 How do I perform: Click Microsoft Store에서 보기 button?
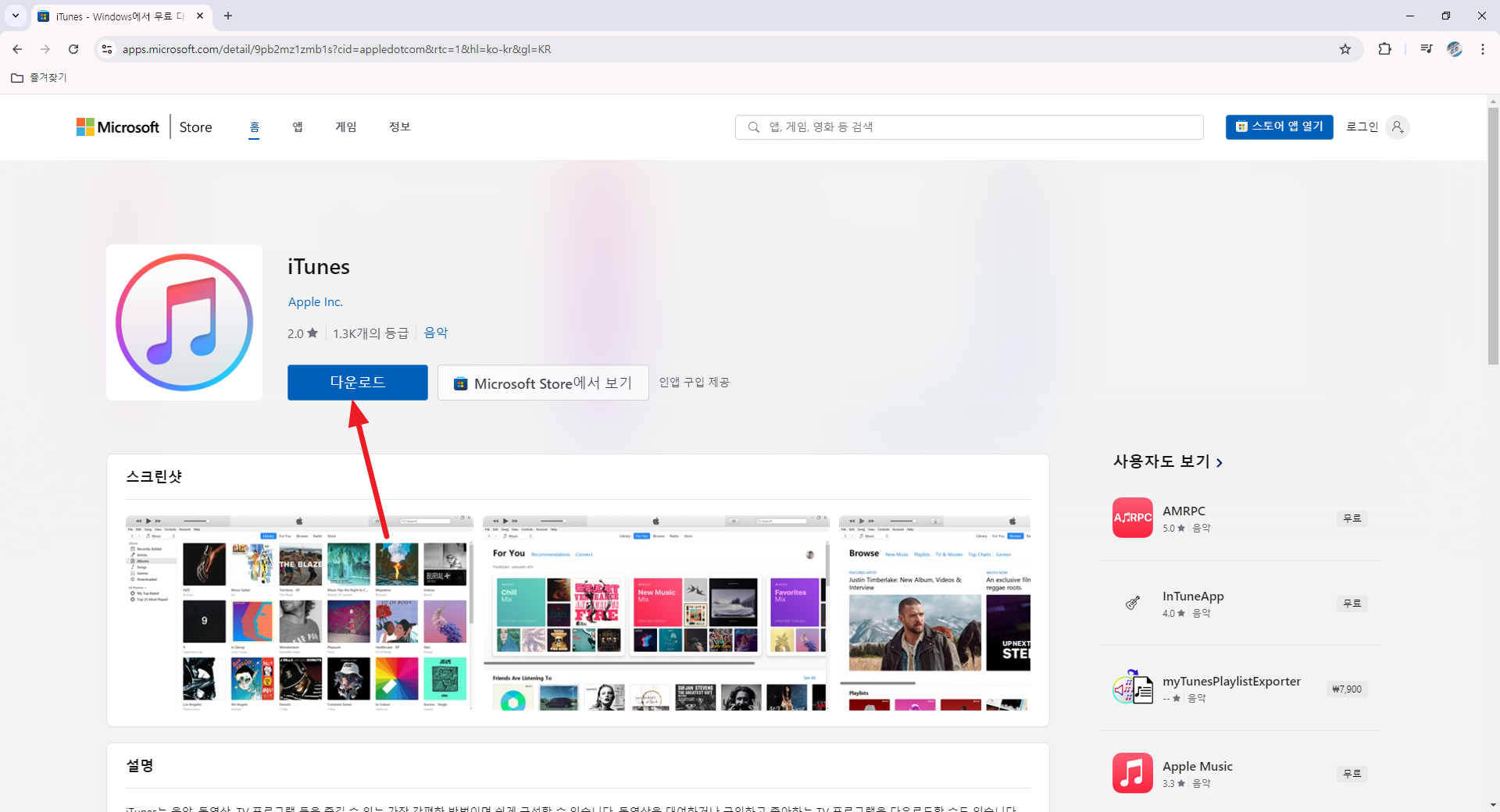[x=543, y=383]
